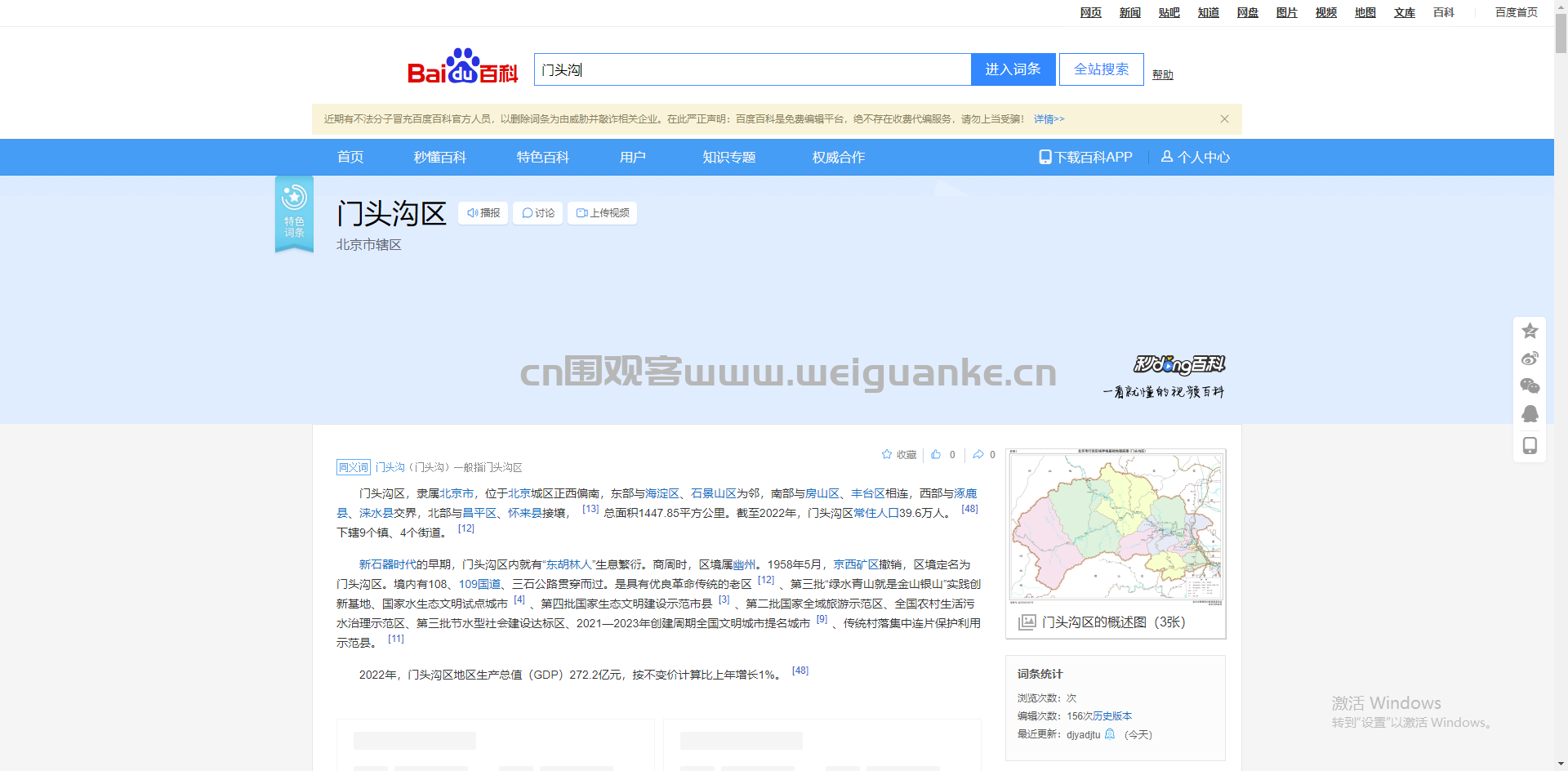The height and width of the screenshot is (771, 1568).
Task: Click the 特色词条 ribbon badge
Action: pos(294,214)
